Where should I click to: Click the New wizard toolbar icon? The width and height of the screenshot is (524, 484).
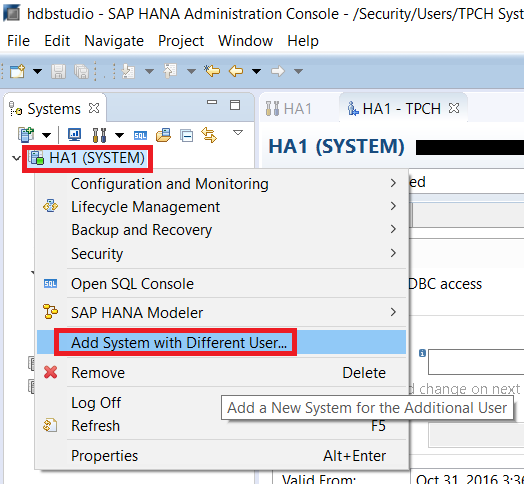17,71
